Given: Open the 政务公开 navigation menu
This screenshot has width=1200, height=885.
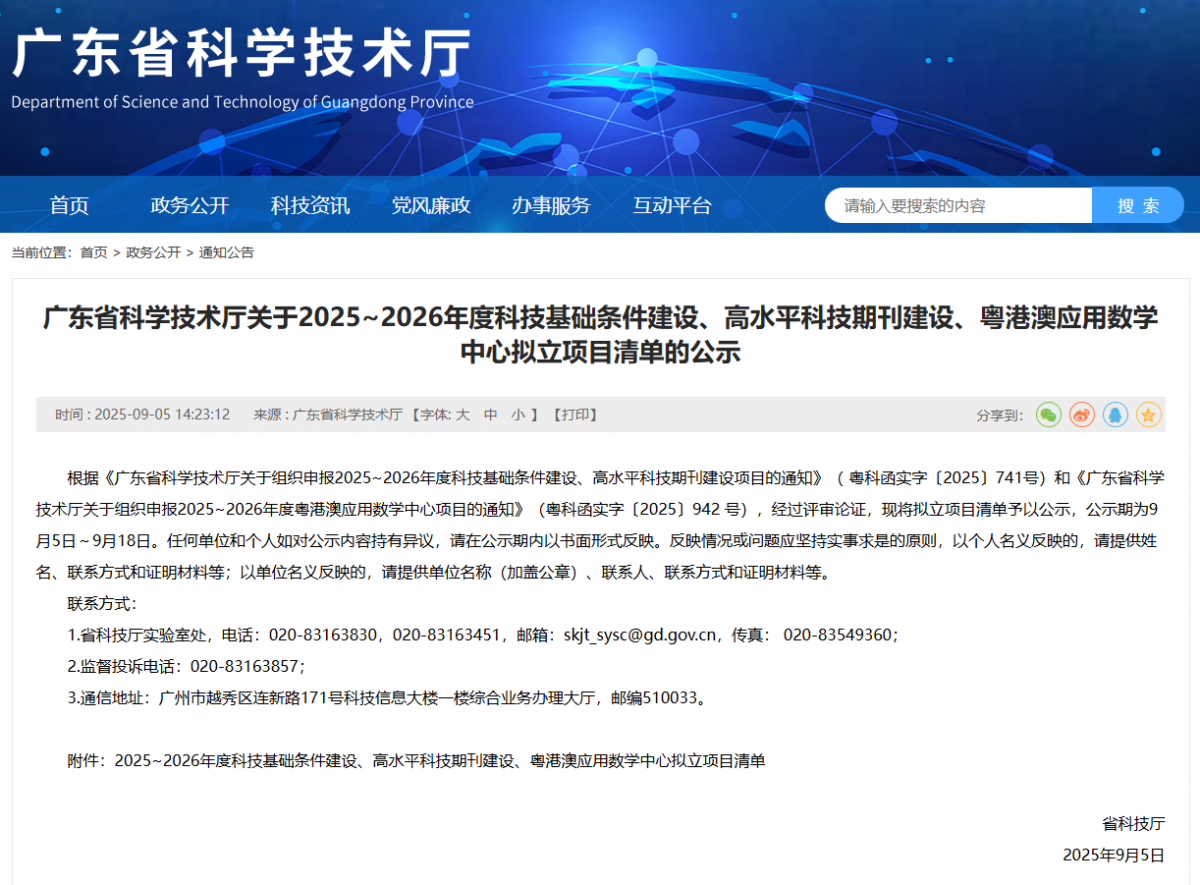Looking at the screenshot, I should tap(190, 206).
